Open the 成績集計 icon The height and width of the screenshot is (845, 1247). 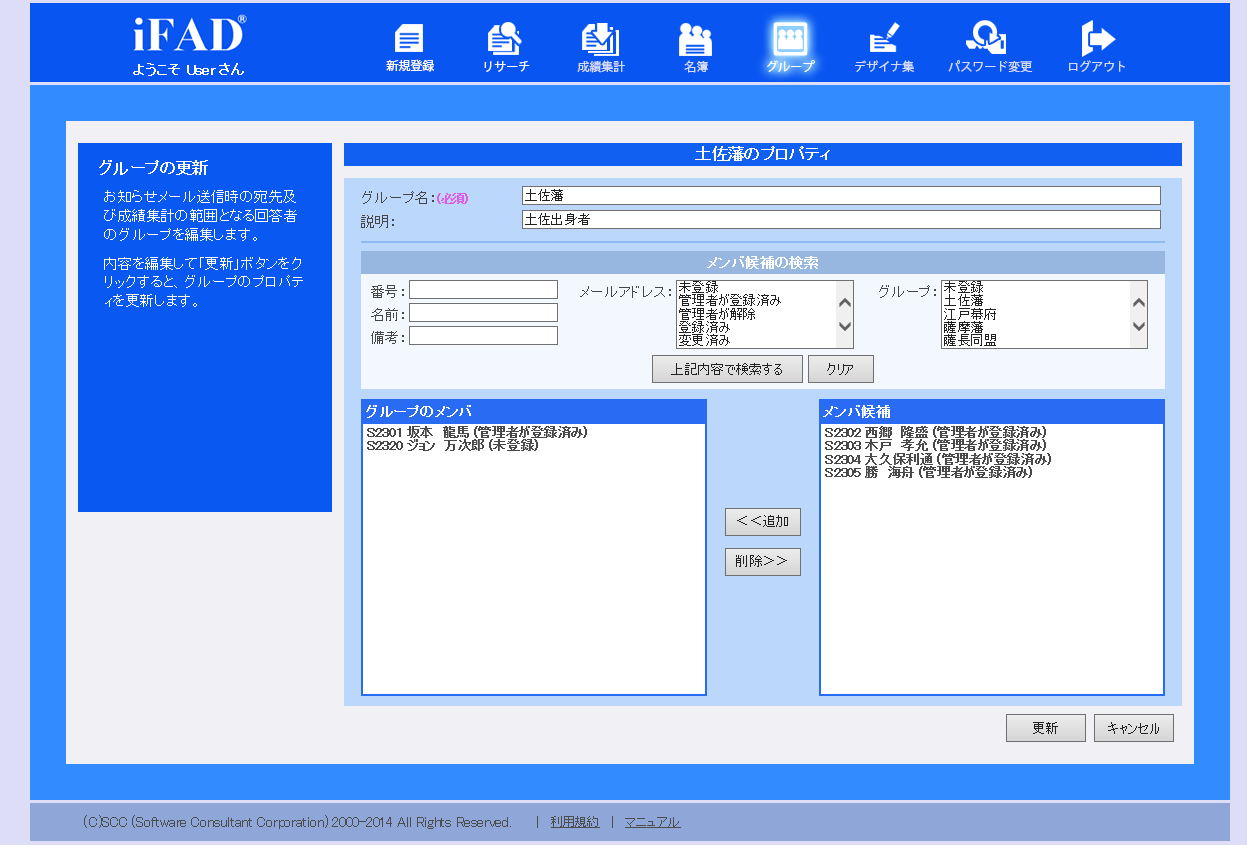tap(601, 48)
